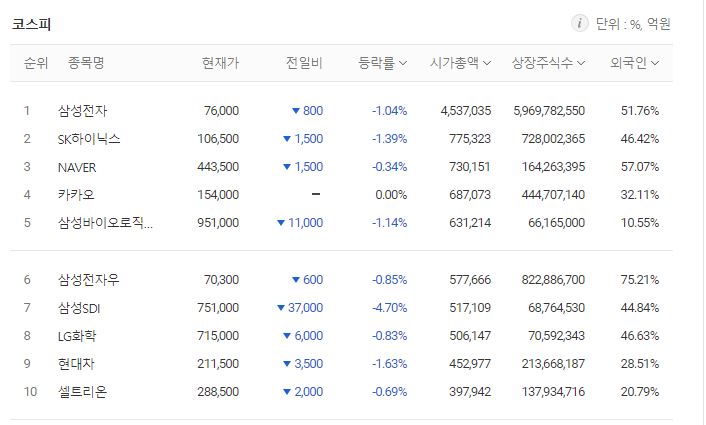Viewport: 706px width, 425px height.
Task: Click market cap value 4,537,035
Action: (466, 111)
